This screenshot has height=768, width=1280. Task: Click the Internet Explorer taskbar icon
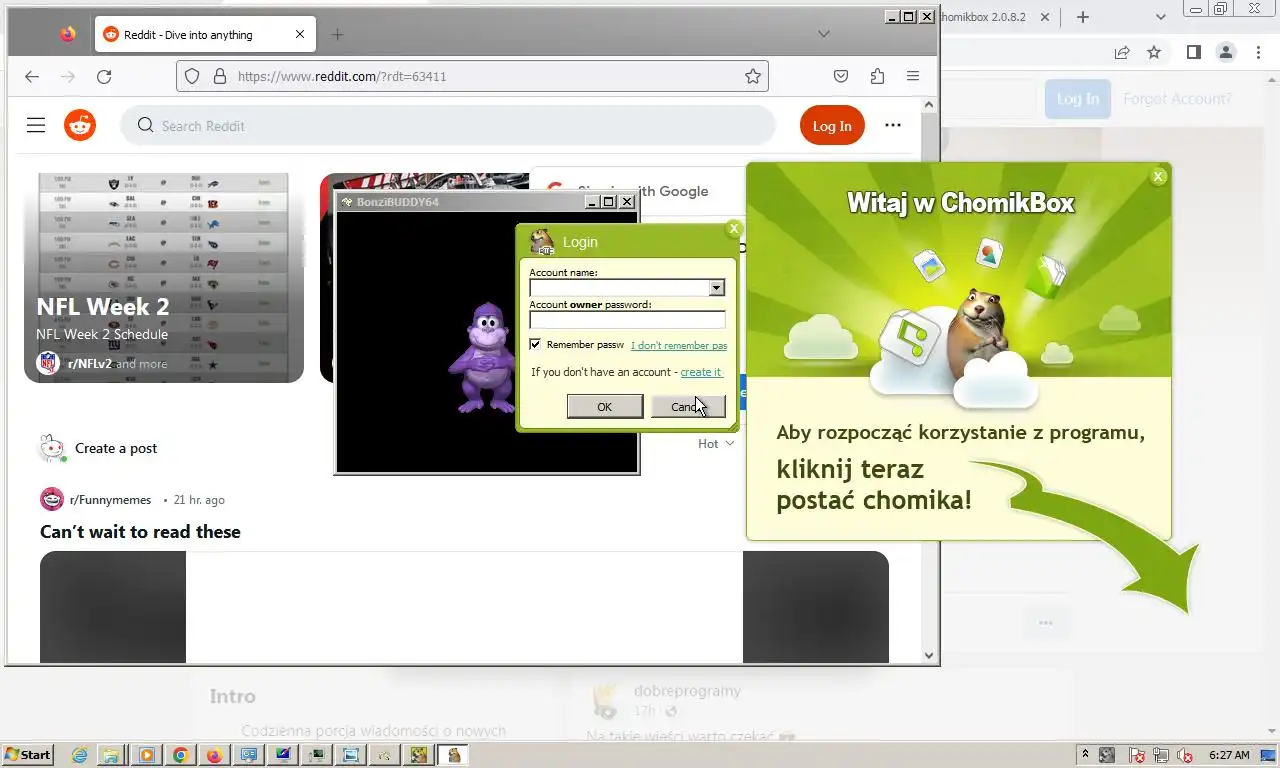80,755
